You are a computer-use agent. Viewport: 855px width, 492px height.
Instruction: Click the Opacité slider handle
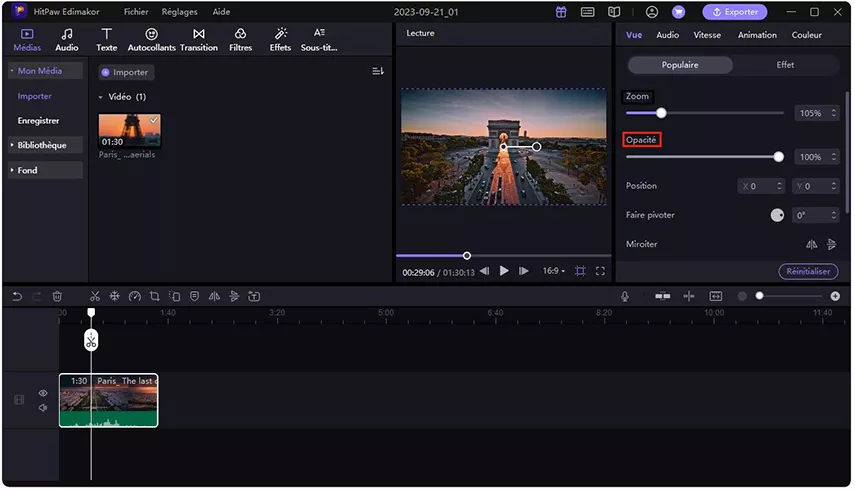click(779, 157)
